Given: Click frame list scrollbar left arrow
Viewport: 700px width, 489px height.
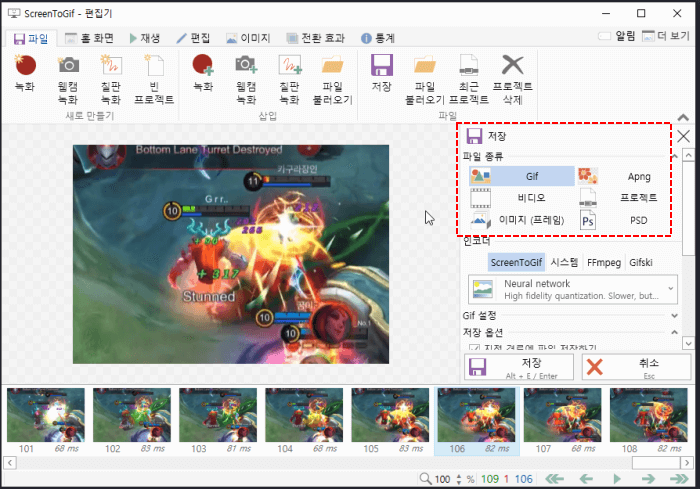Looking at the screenshot, I should pyautogui.click(x=10, y=463).
